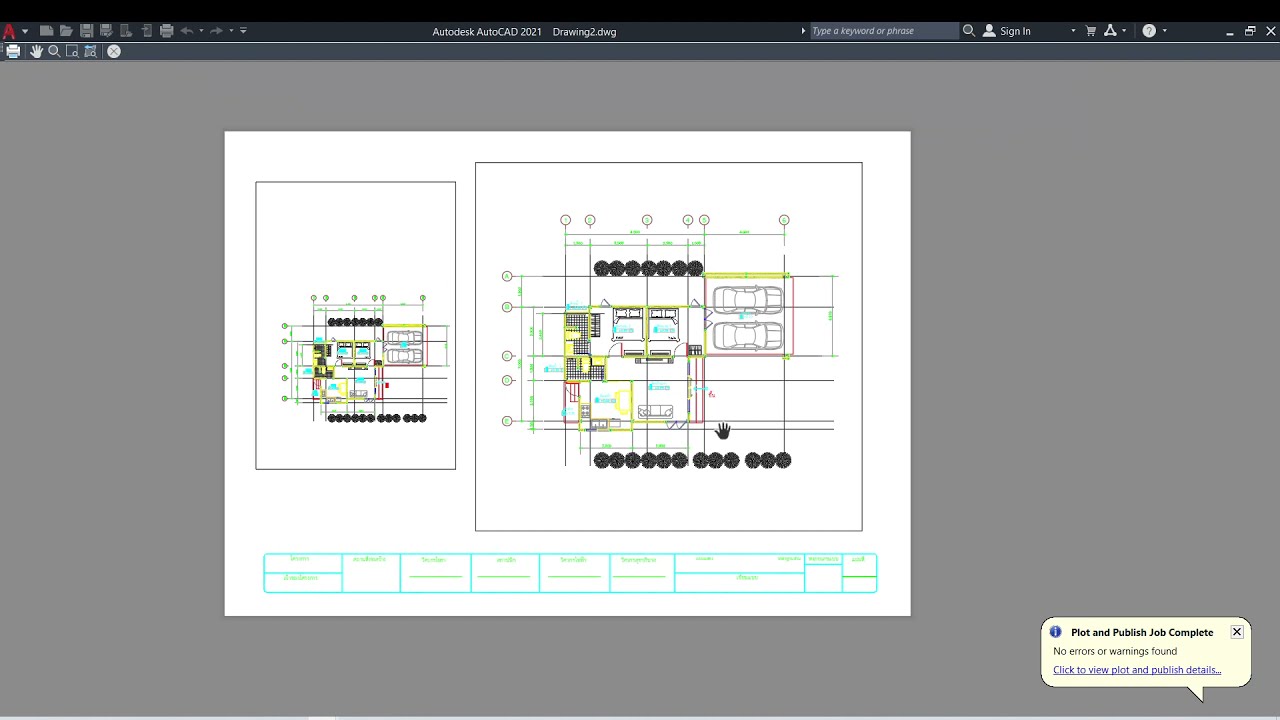Open the Autodesk App Store cart

(1091, 31)
